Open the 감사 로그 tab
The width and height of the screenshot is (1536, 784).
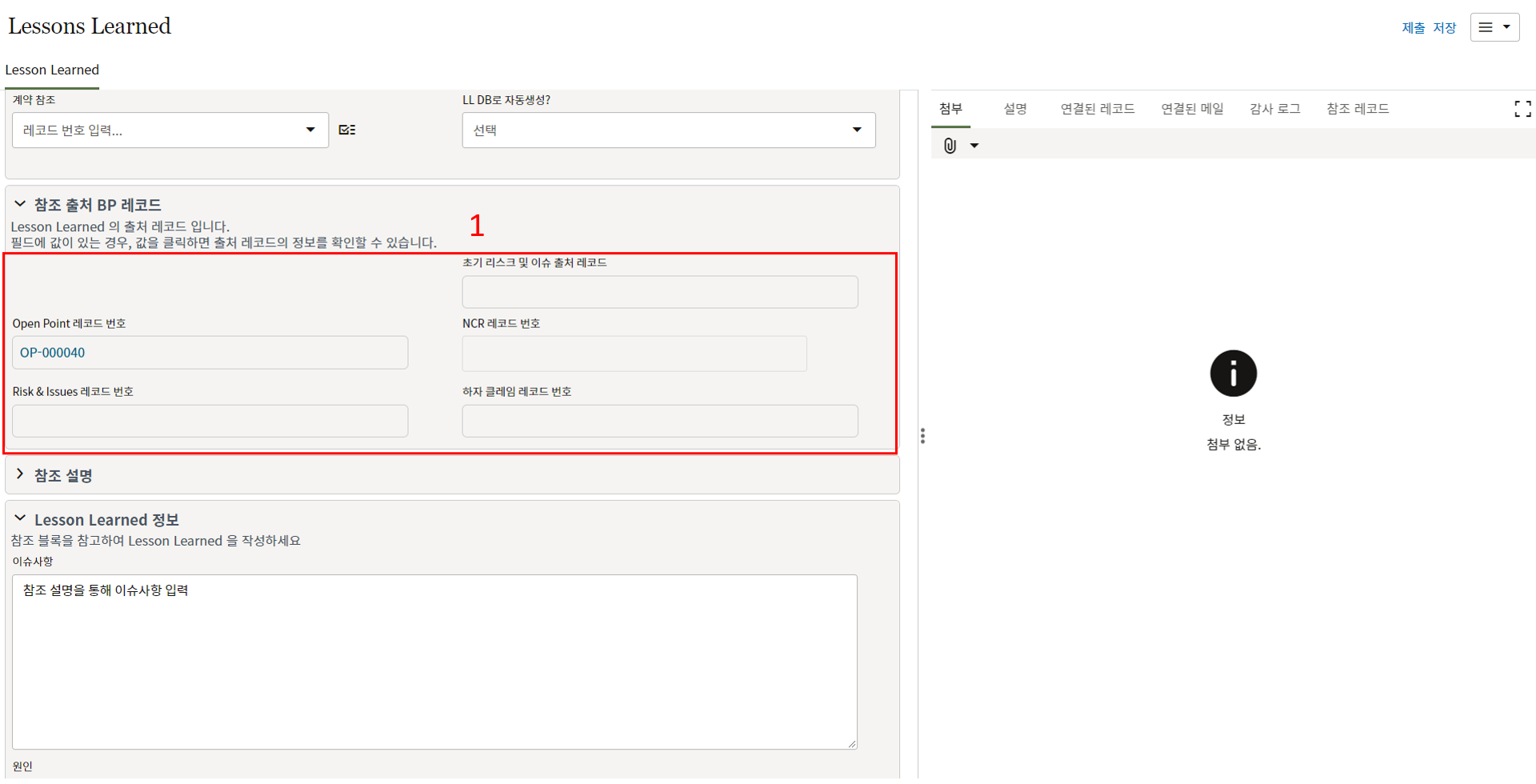point(1274,109)
